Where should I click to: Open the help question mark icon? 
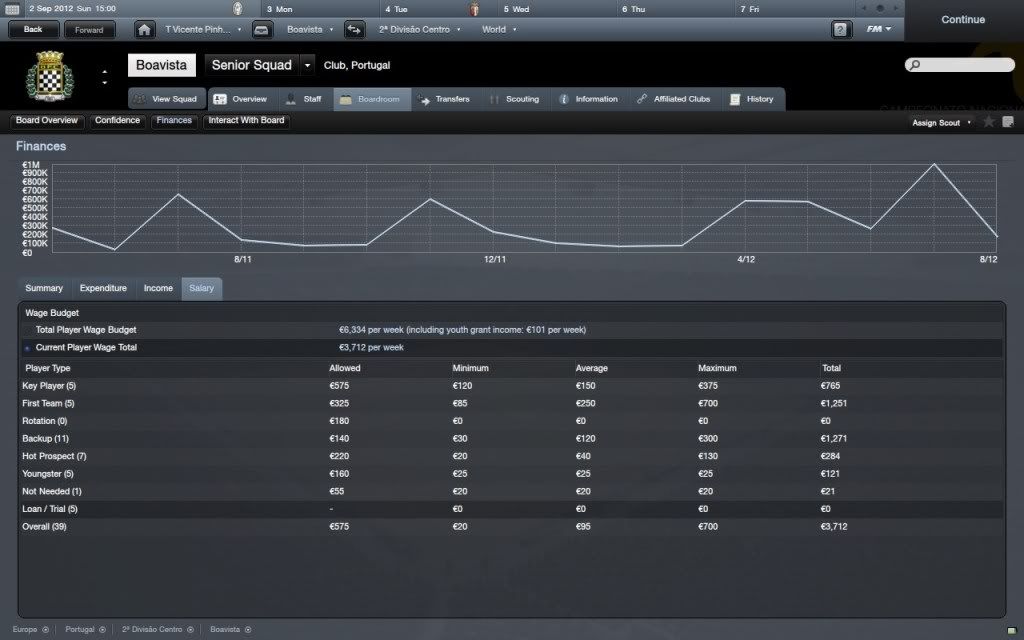841,29
